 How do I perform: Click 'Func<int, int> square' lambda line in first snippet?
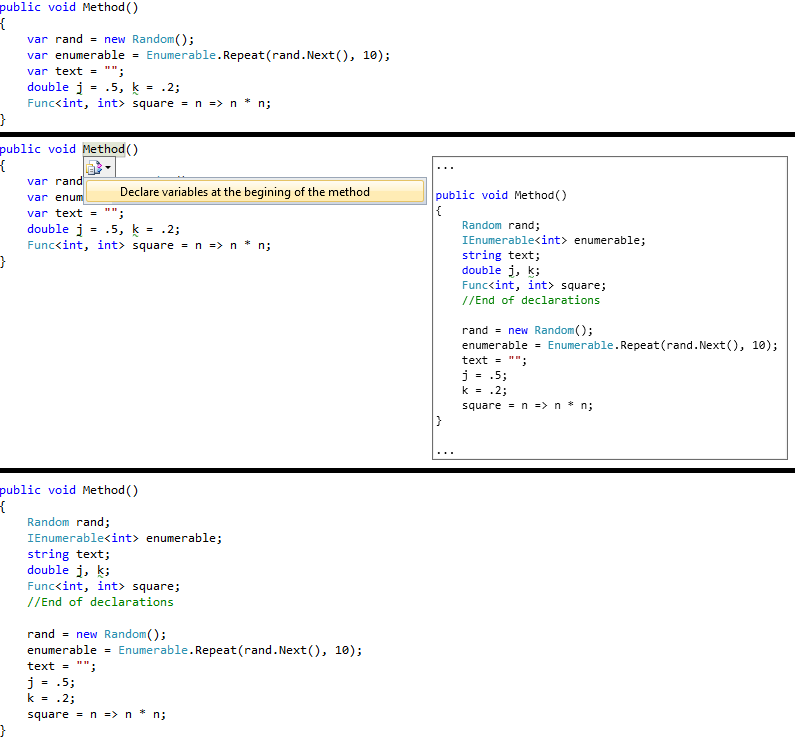(x=149, y=103)
